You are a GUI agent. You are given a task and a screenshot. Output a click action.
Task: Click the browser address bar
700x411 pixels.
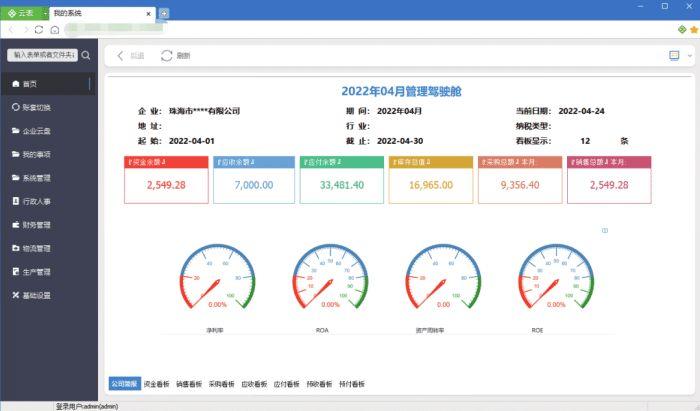[x=114, y=29]
